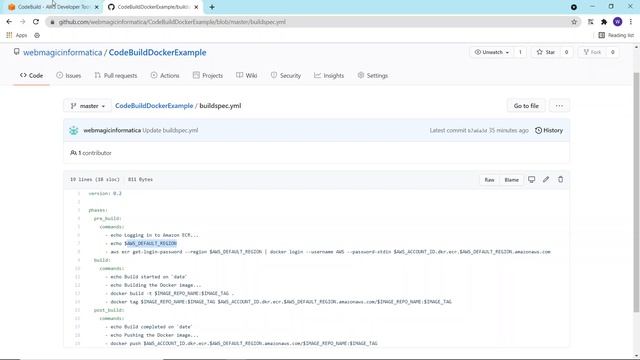Click the Go to file button
The image size is (640, 360).
(x=526, y=106)
